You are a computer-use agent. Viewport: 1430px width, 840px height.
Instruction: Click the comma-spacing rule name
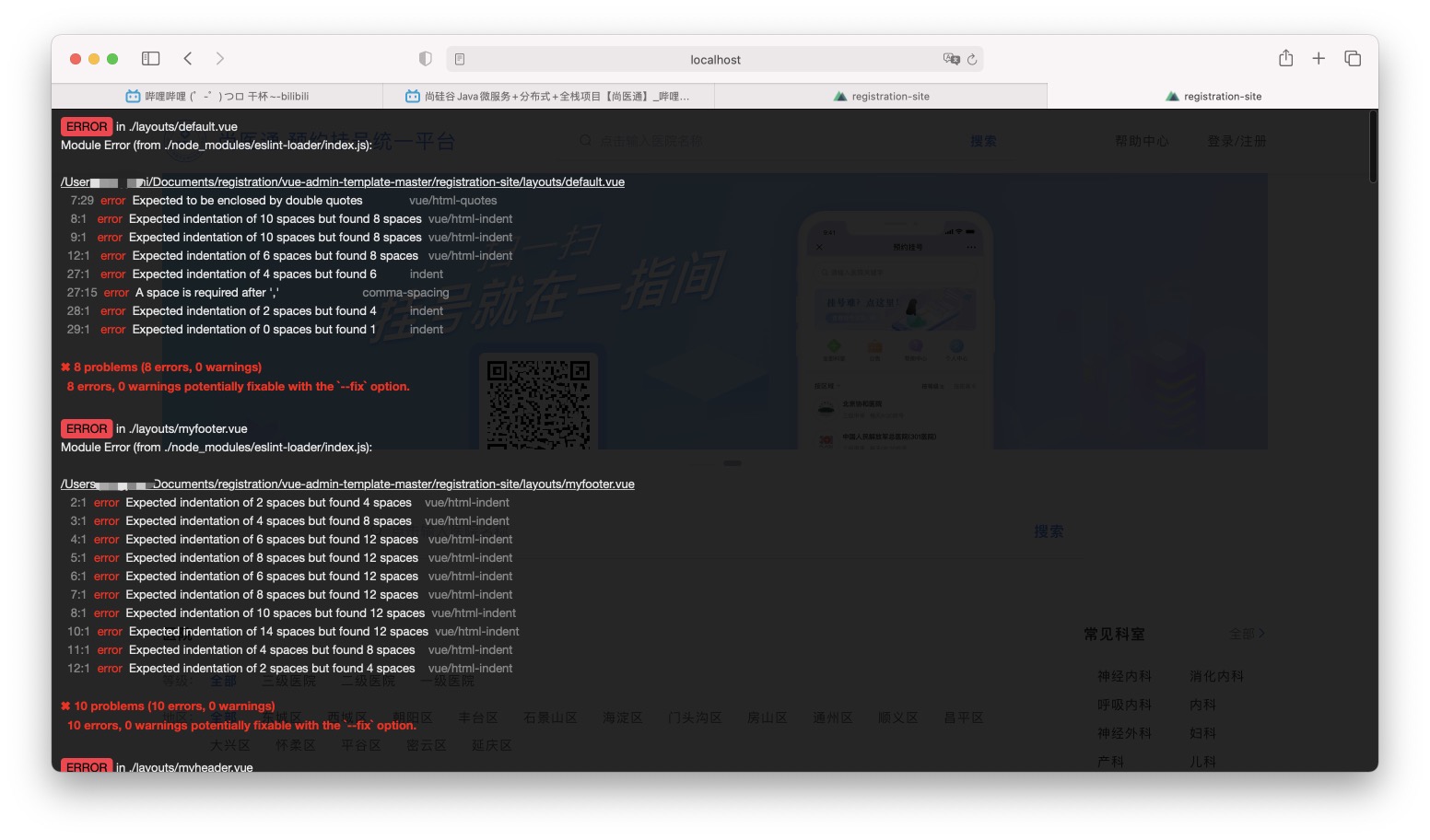(x=405, y=293)
